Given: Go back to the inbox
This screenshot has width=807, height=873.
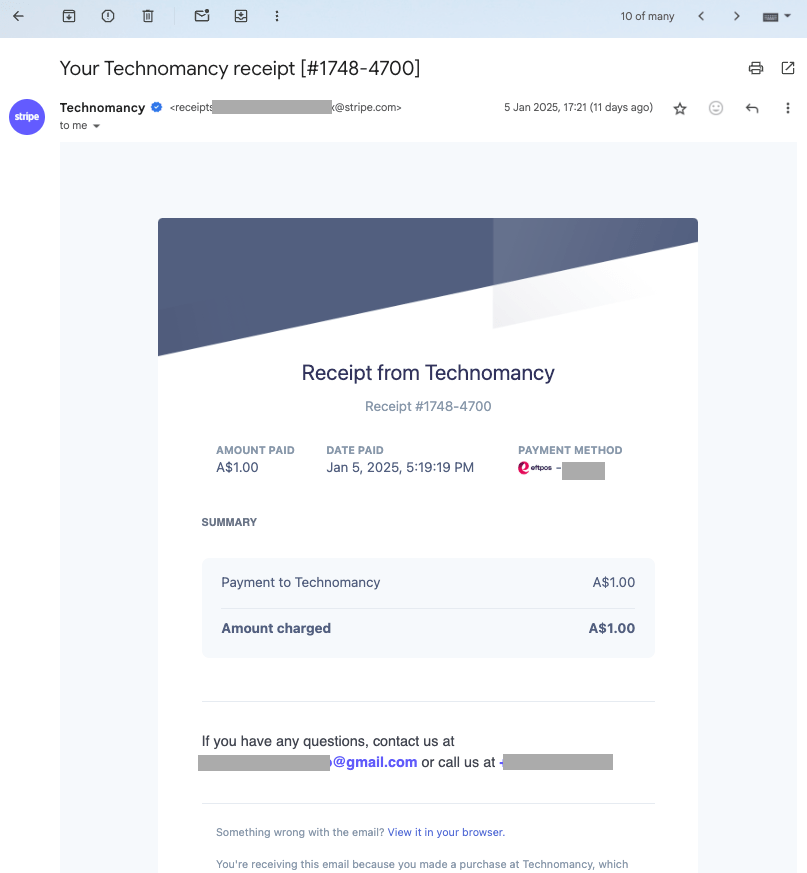Looking at the screenshot, I should click(18, 16).
